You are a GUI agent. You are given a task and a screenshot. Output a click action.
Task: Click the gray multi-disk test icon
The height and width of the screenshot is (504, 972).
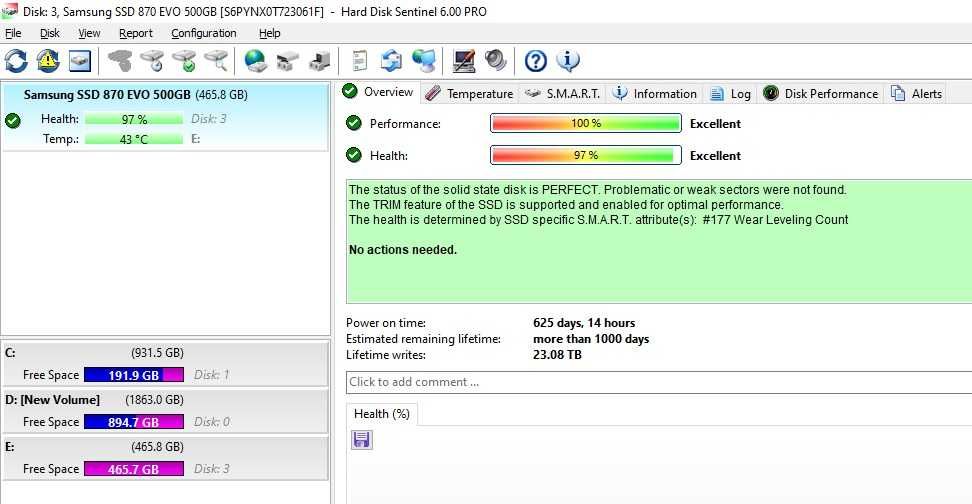coord(120,61)
